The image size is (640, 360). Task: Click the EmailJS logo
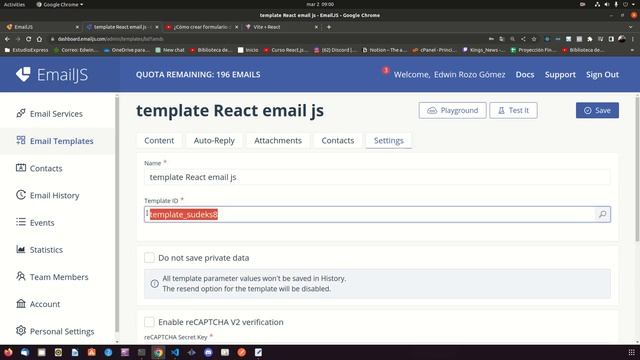(52, 75)
